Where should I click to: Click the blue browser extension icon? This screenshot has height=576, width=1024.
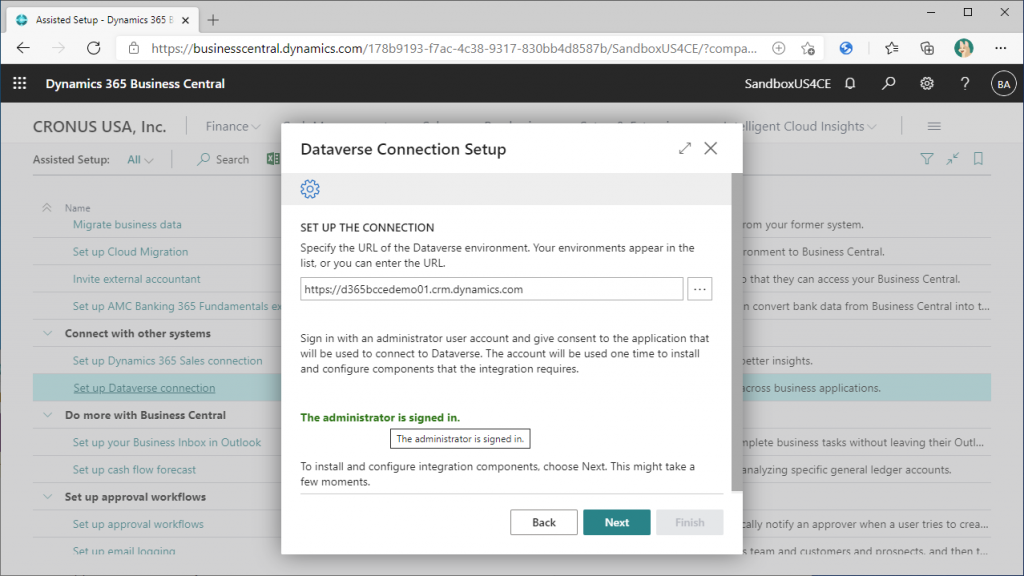click(846, 48)
